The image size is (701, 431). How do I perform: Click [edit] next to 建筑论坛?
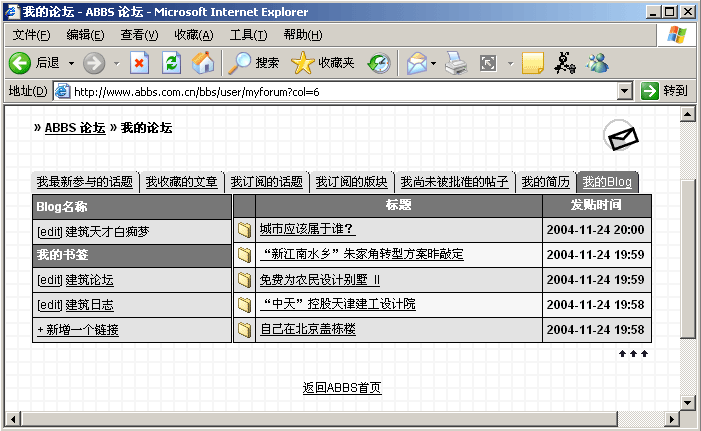(50, 280)
